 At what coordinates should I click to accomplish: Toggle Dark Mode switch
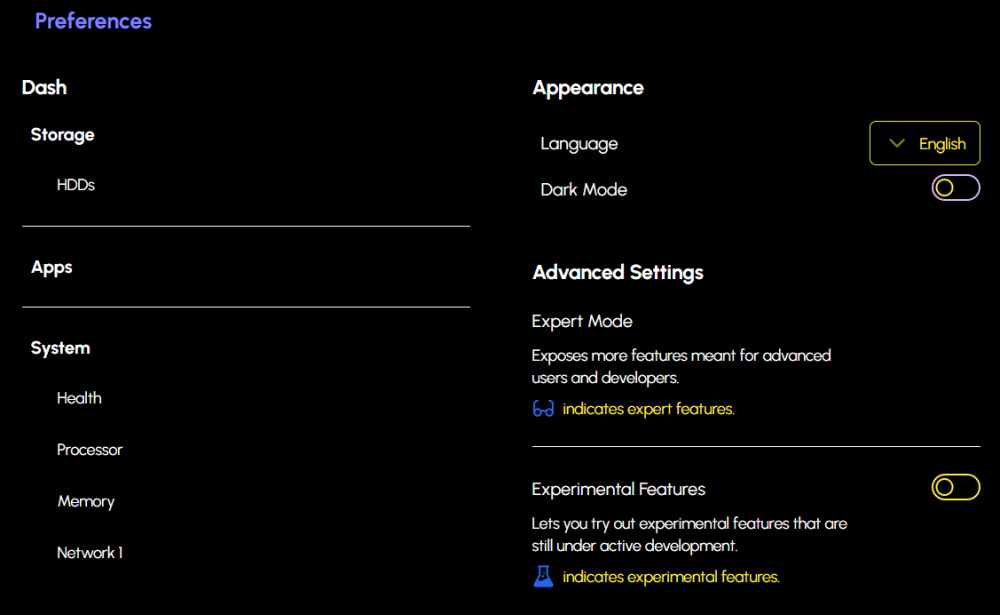pyautogui.click(x=955, y=188)
